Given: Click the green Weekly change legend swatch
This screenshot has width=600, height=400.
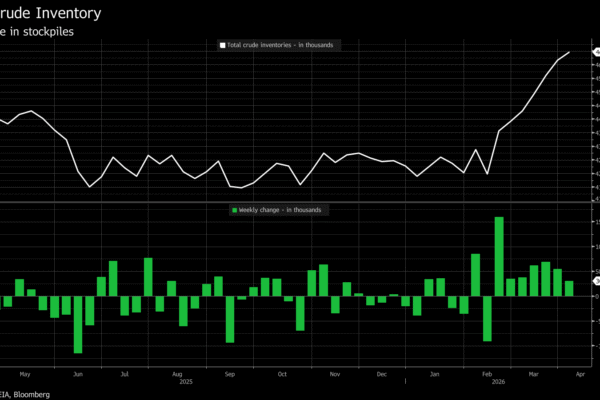Looking at the screenshot, I should [235, 210].
